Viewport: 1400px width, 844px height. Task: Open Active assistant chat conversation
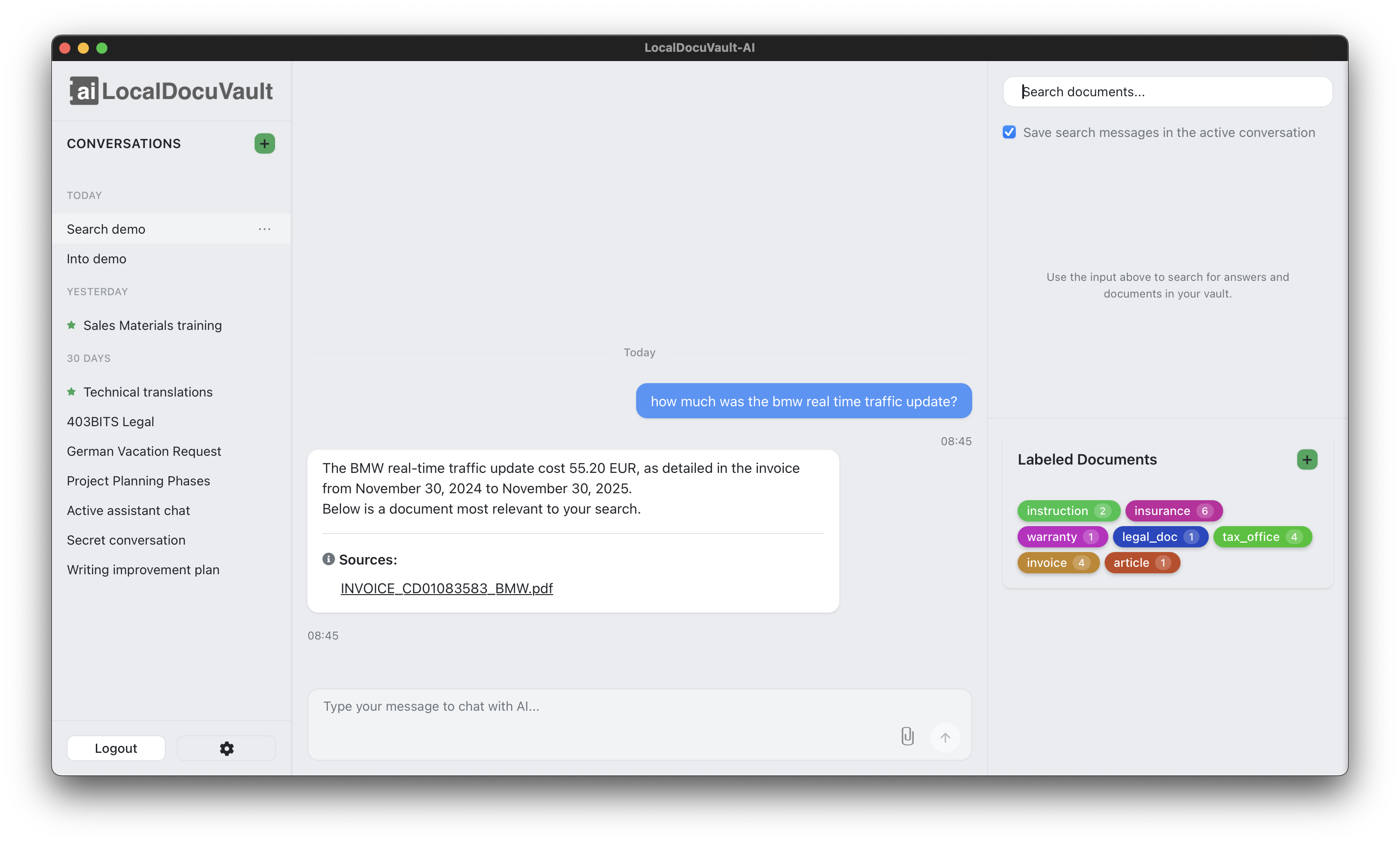pyautogui.click(x=171, y=510)
